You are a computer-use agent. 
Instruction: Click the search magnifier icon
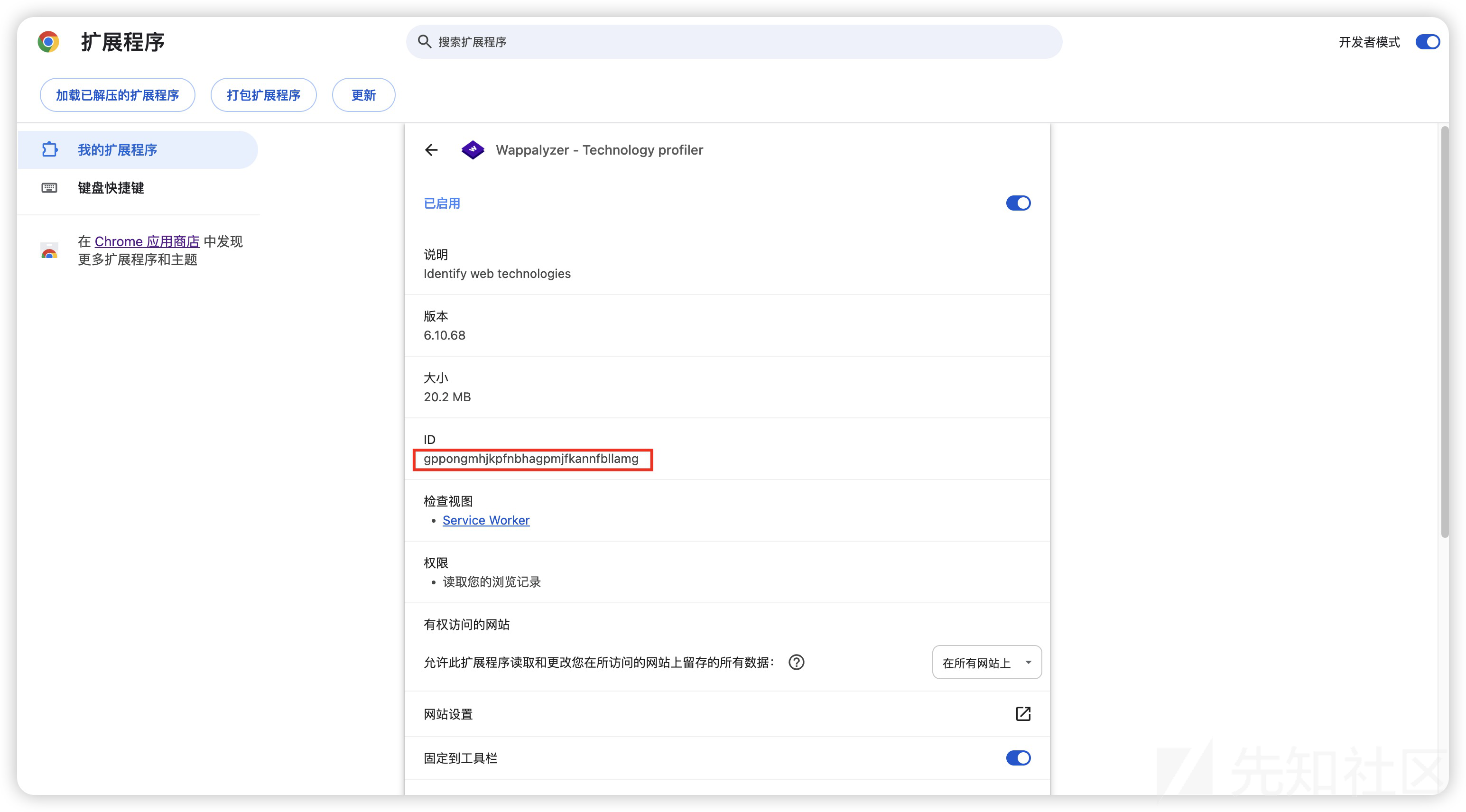click(x=425, y=42)
